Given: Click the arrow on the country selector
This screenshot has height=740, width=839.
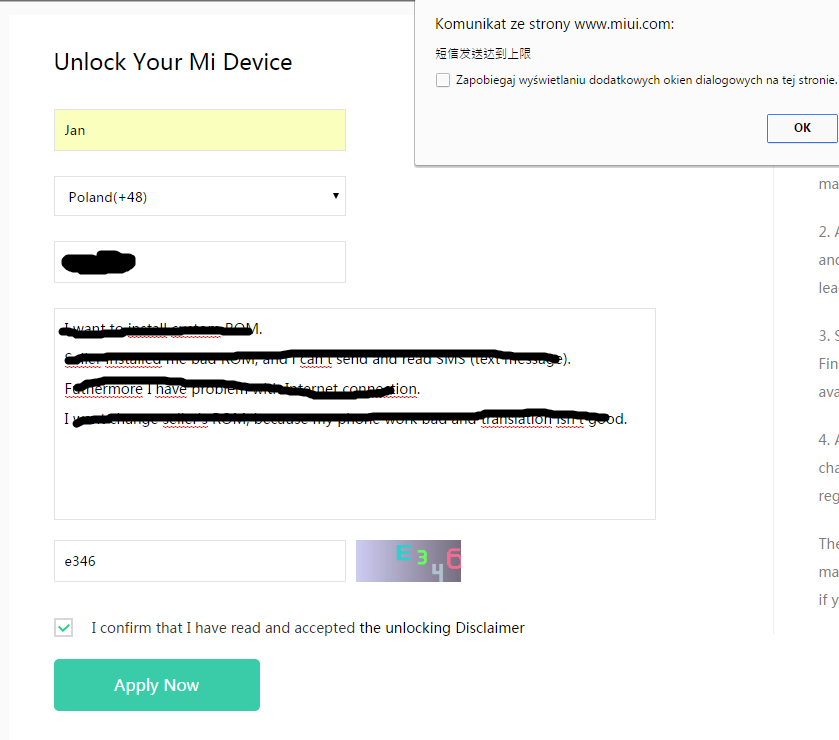Looking at the screenshot, I should tap(336, 196).
